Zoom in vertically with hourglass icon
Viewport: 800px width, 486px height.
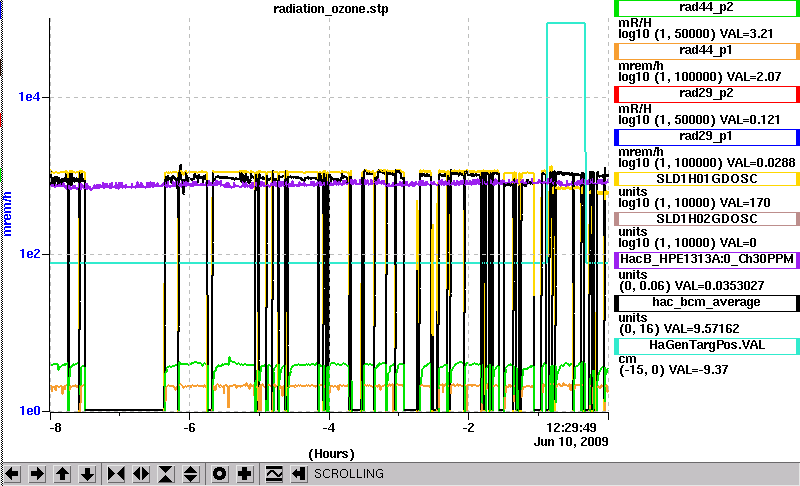(166, 474)
